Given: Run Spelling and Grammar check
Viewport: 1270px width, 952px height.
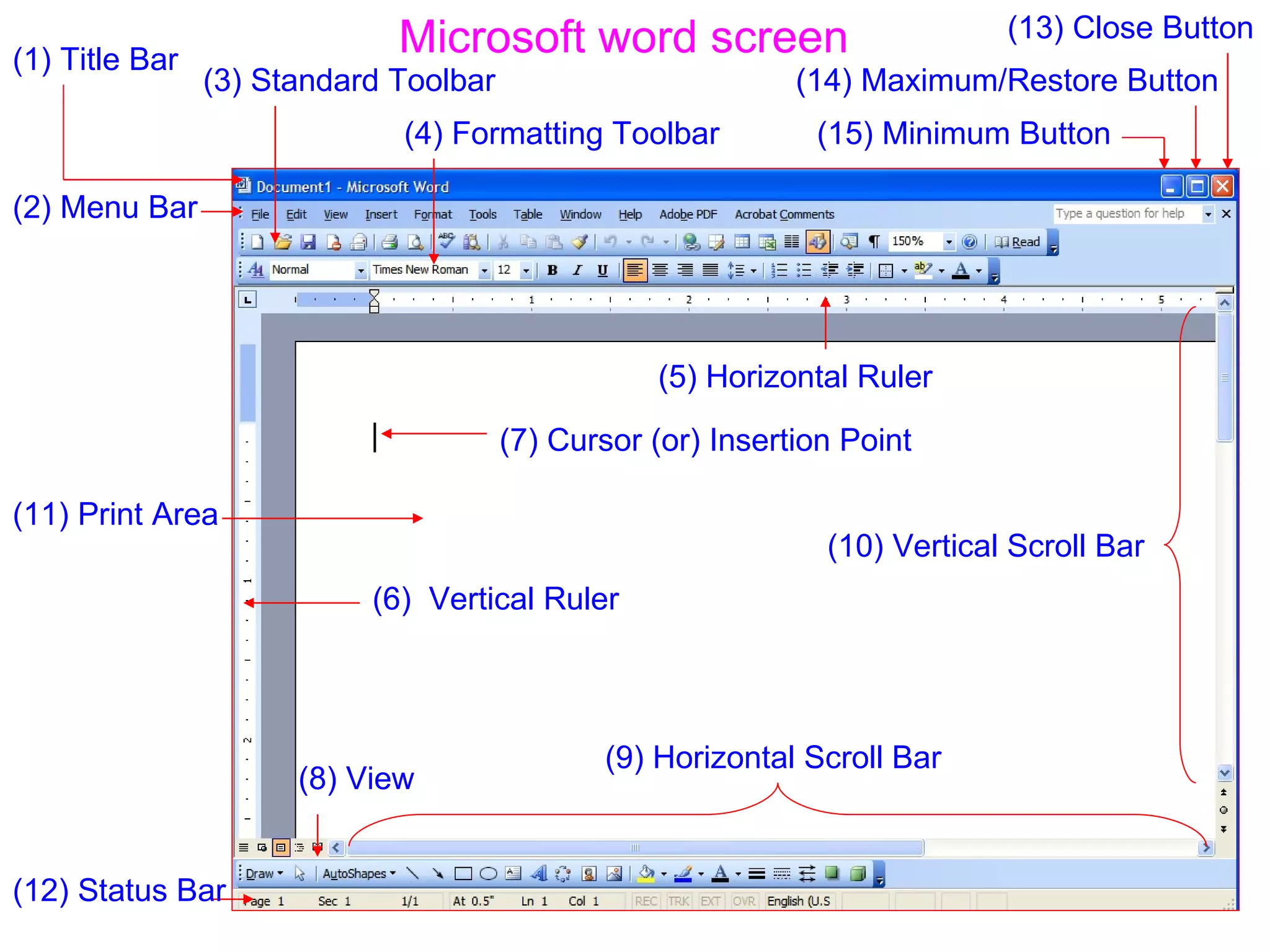Looking at the screenshot, I should (x=446, y=242).
